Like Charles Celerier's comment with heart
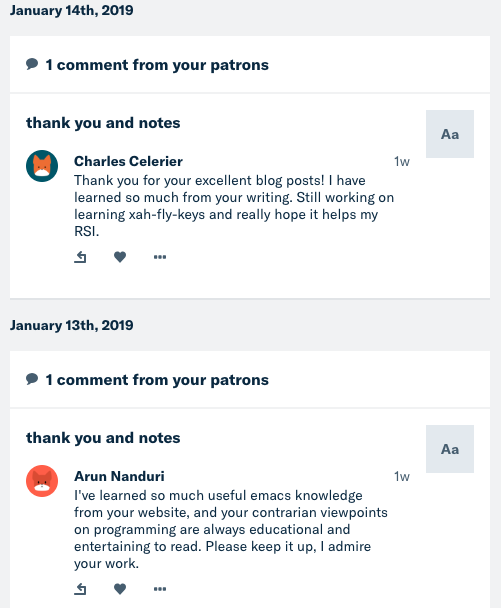The width and height of the screenshot is (501, 608). tap(120, 257)
